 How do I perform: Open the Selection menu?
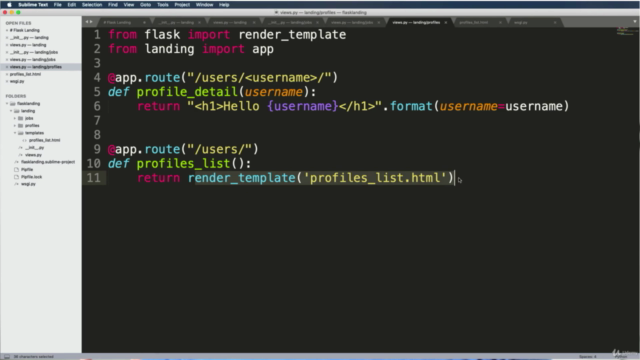pos(92,4)
